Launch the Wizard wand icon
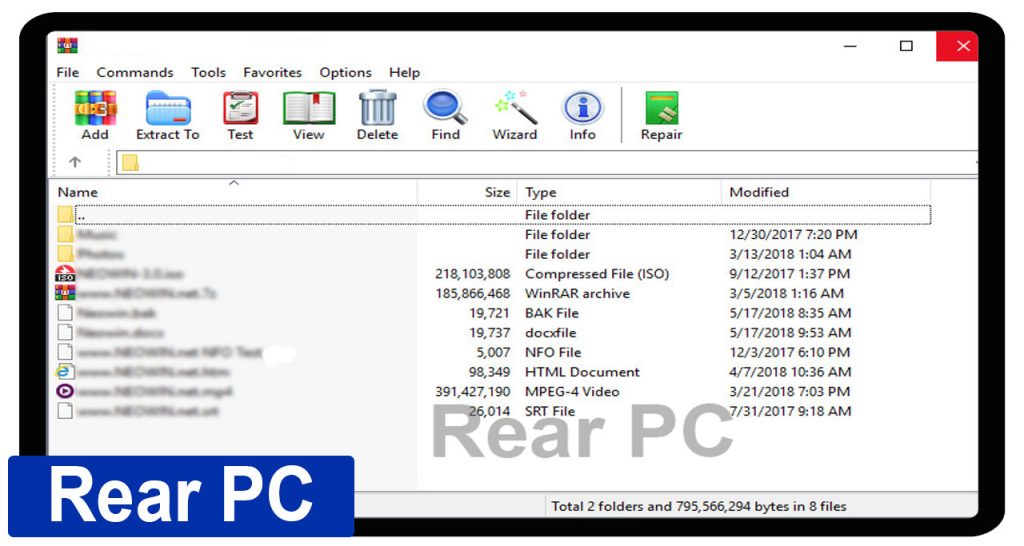Image resolution: width=1024 pixels, height=546 pixels. 515,108
